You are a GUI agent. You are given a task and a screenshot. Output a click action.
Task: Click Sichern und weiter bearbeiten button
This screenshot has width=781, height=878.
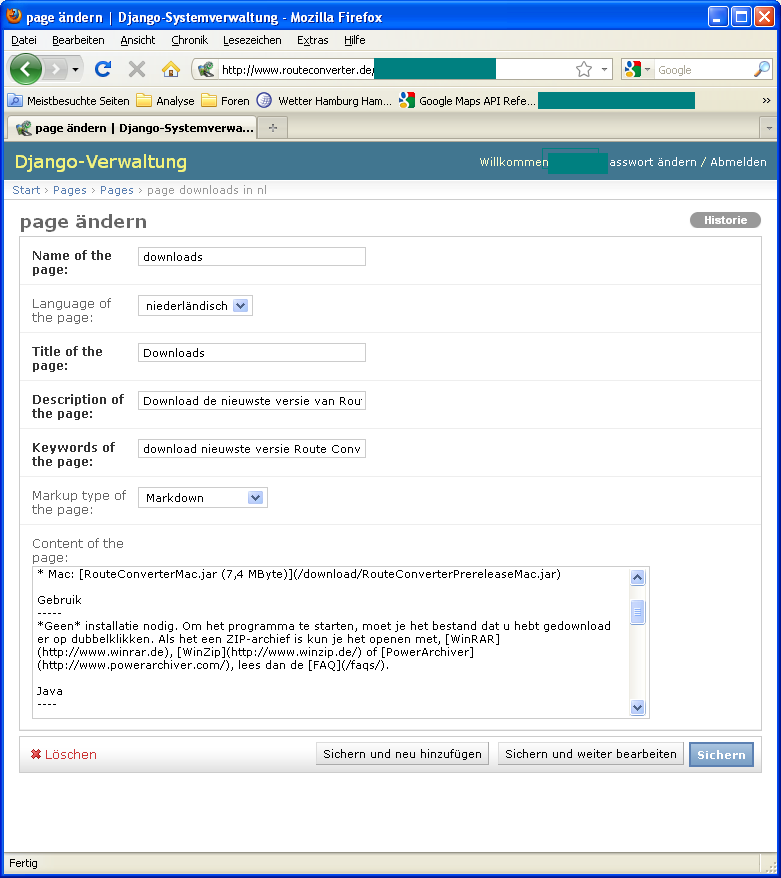coord(590,754)
